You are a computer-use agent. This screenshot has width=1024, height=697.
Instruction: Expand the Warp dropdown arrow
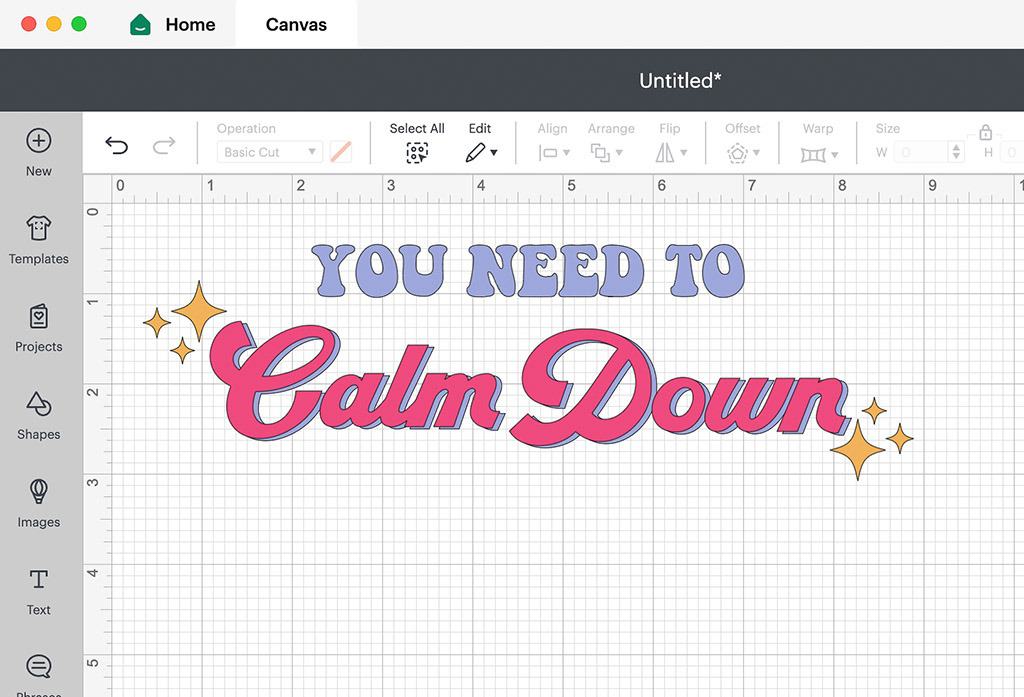pyautogui.click(x=835, y=155)
